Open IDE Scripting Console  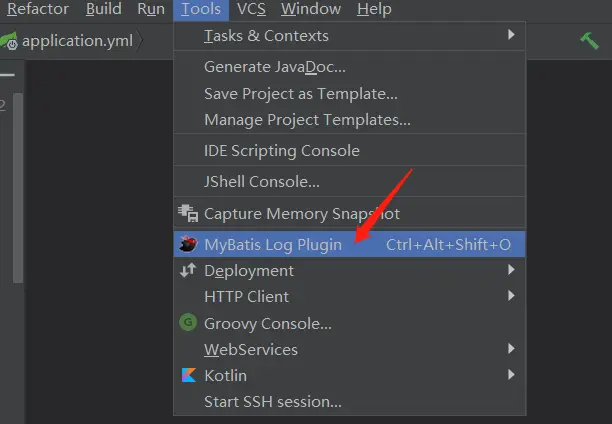(x=281, y=151)
